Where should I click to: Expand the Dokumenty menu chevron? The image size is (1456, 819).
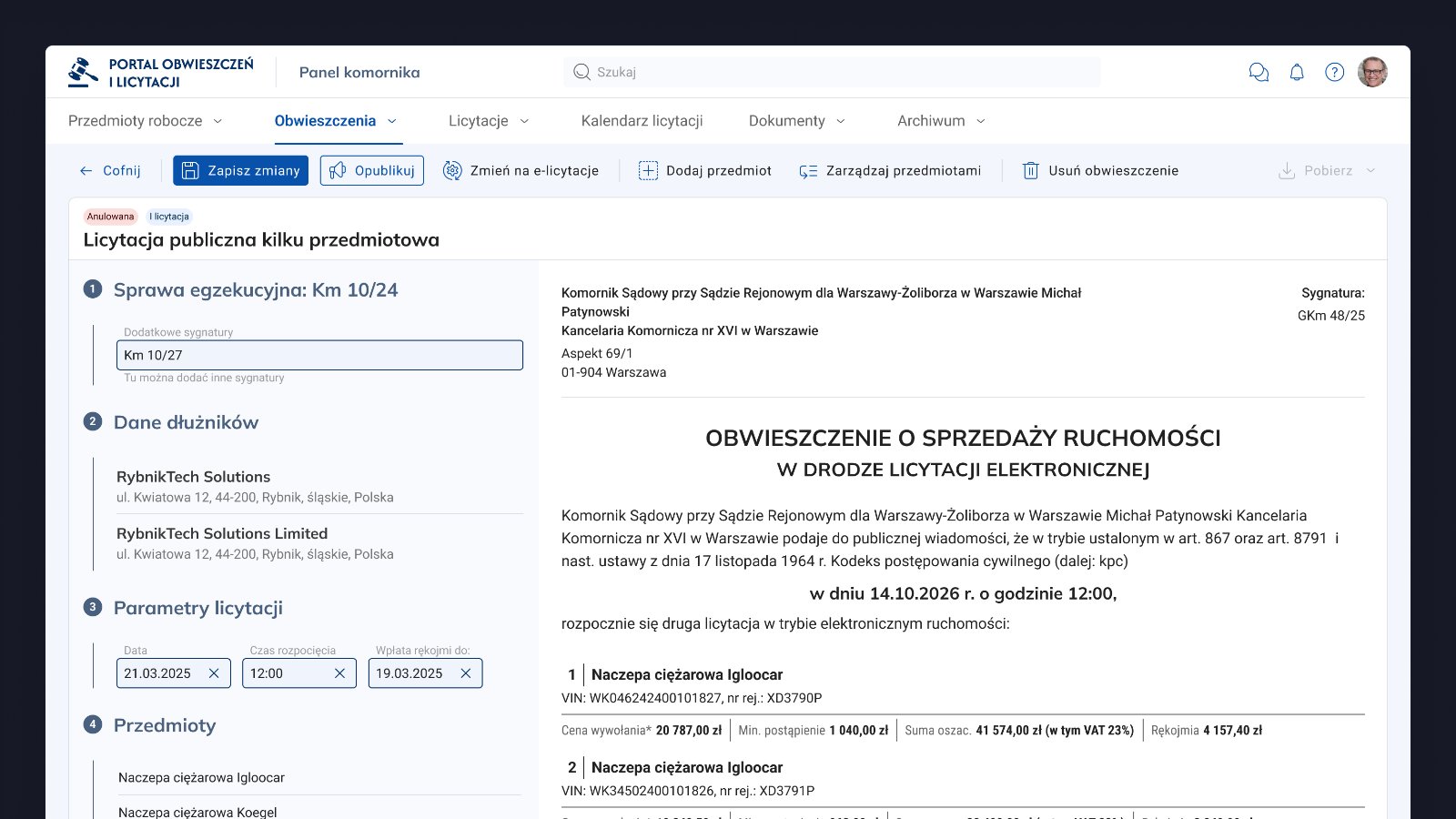click(841, 121)
